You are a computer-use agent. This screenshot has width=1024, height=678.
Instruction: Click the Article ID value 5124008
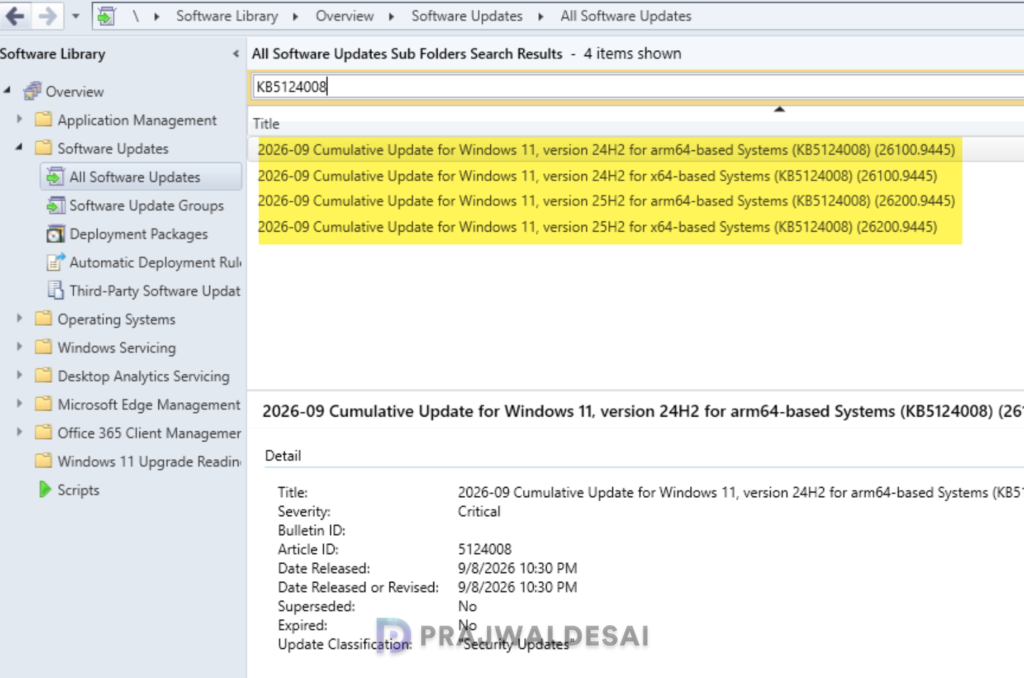(x=484, y=549)
